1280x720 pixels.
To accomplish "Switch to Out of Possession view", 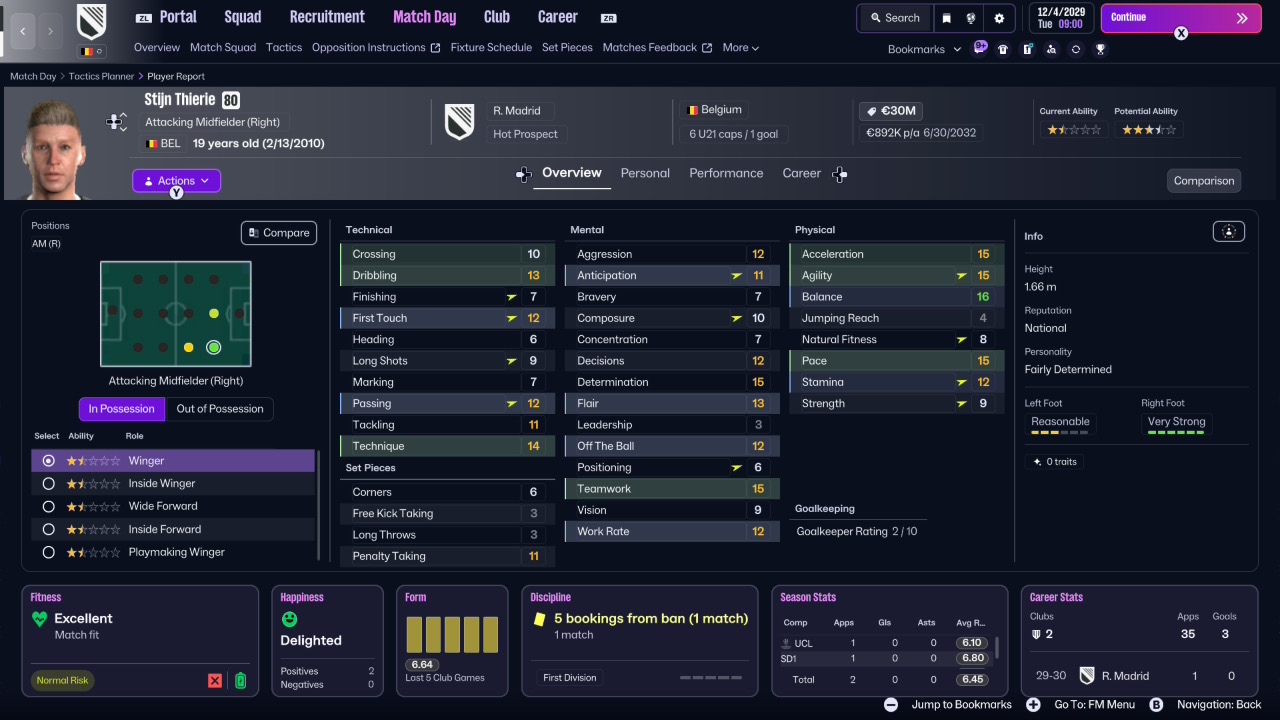I will (x=220, y=409).
